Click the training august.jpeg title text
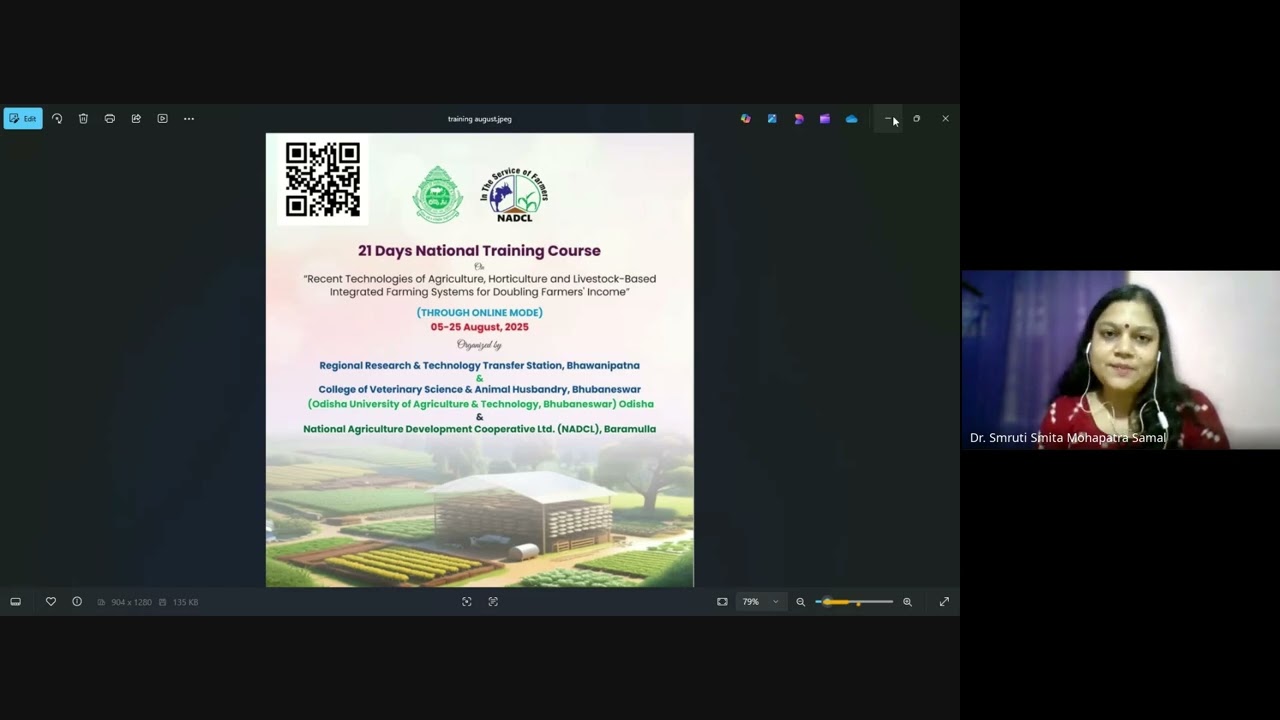The image size is (1280, 720). pos(480,119)
